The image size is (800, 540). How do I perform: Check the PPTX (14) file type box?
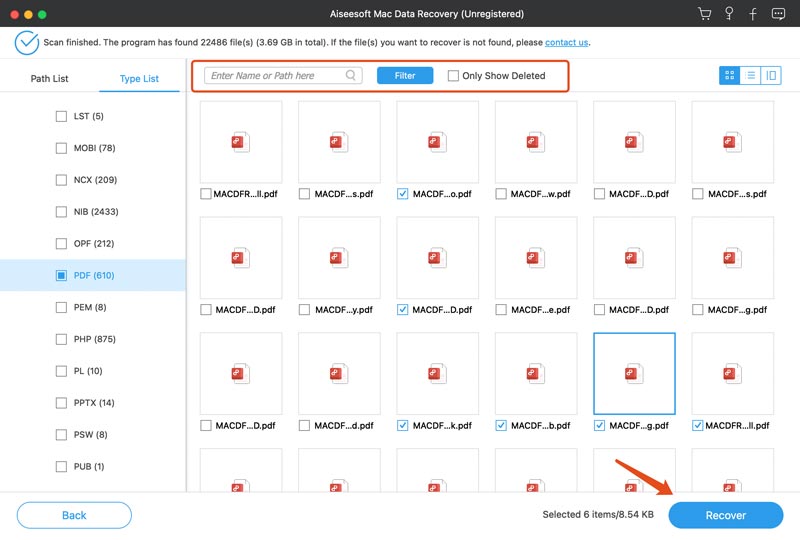[62, 403]
